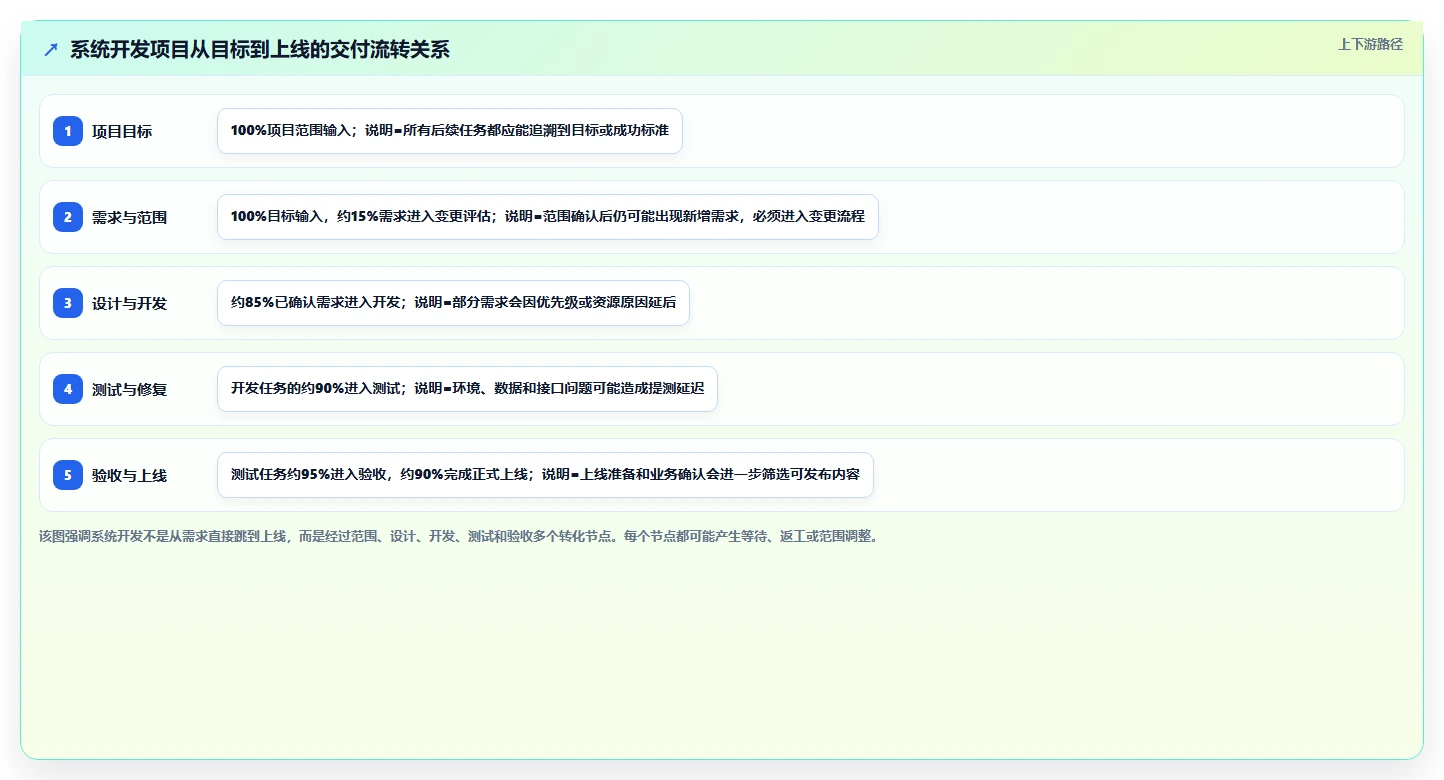Select the 设计与开发 step label

[129, 303]
